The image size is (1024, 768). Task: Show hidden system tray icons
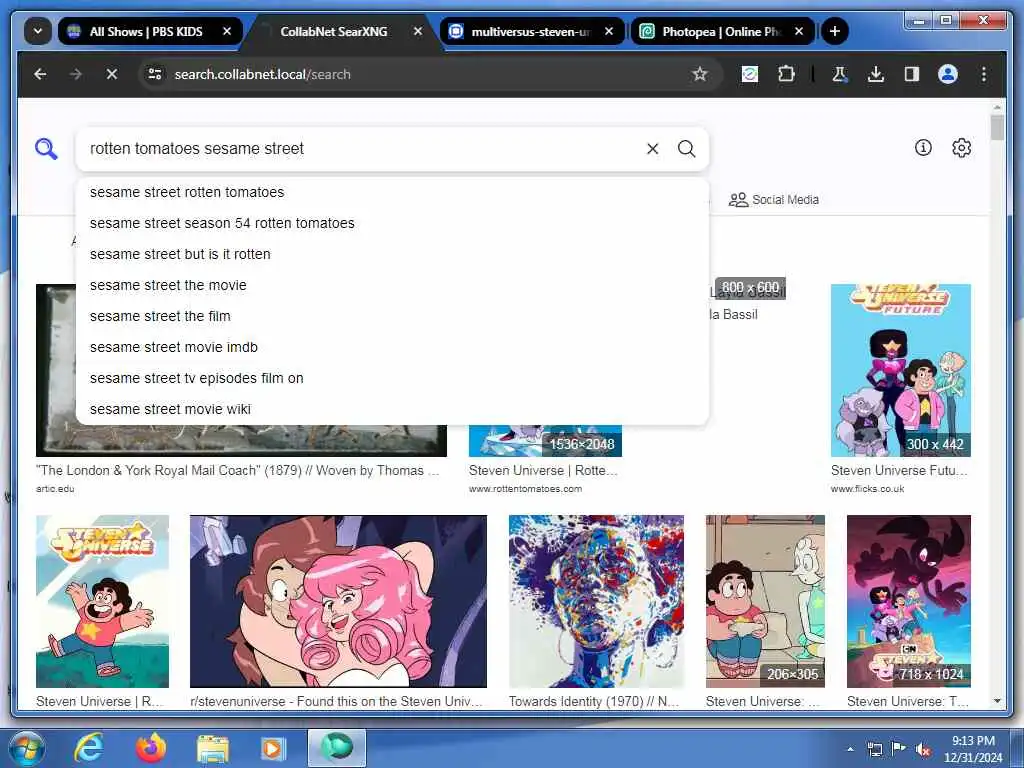[x=850, y=749]
